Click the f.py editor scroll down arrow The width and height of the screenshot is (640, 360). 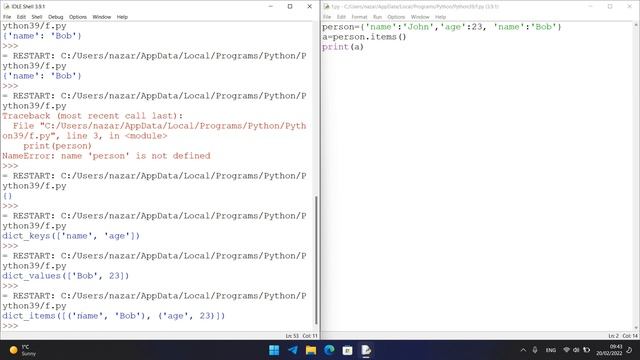click(636, 327)
